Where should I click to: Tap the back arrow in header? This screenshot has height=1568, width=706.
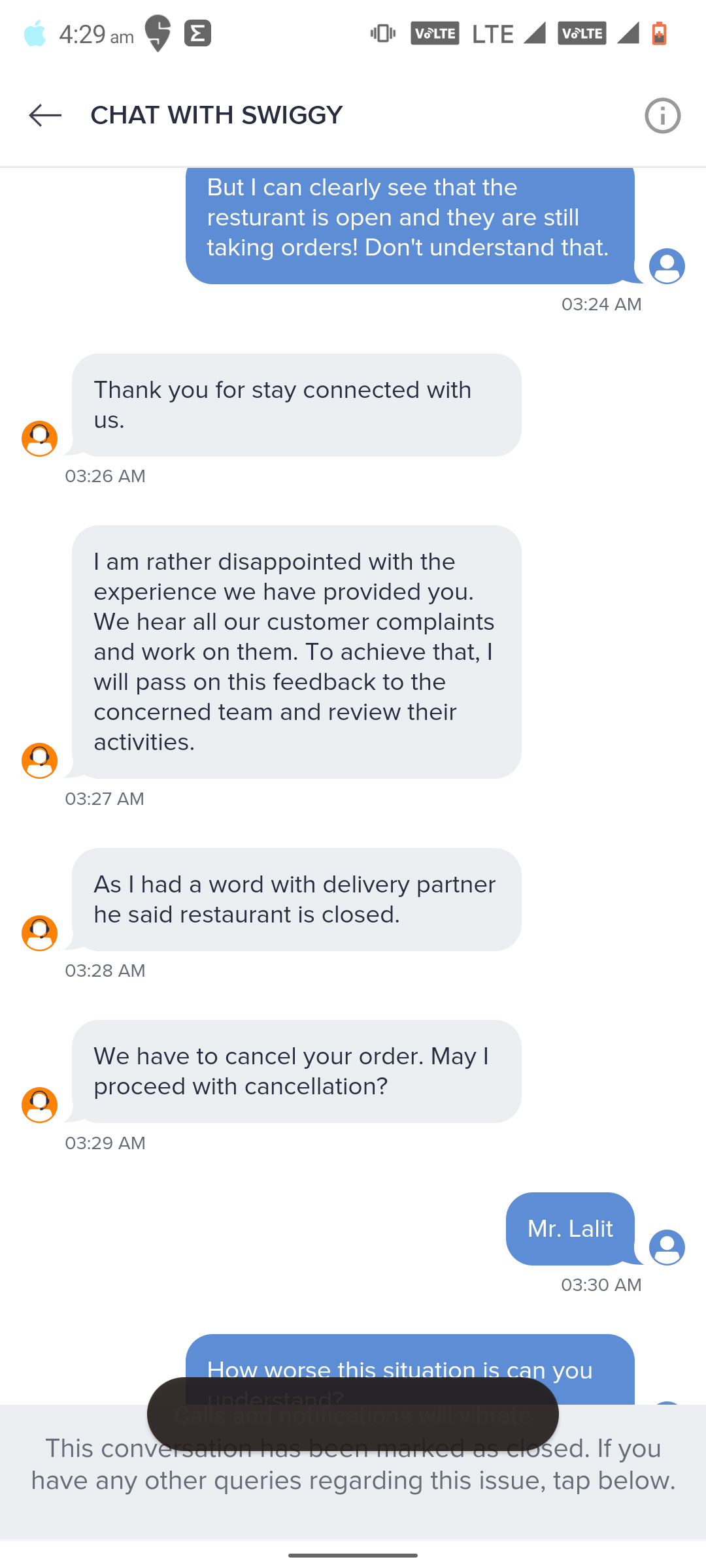tap(45, 116)
